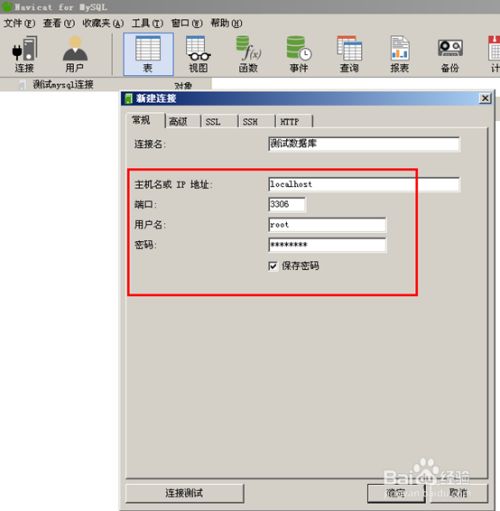Toggle the 保存密码 save password checkbox
The image size is (500, 511).
click(273, 266)
